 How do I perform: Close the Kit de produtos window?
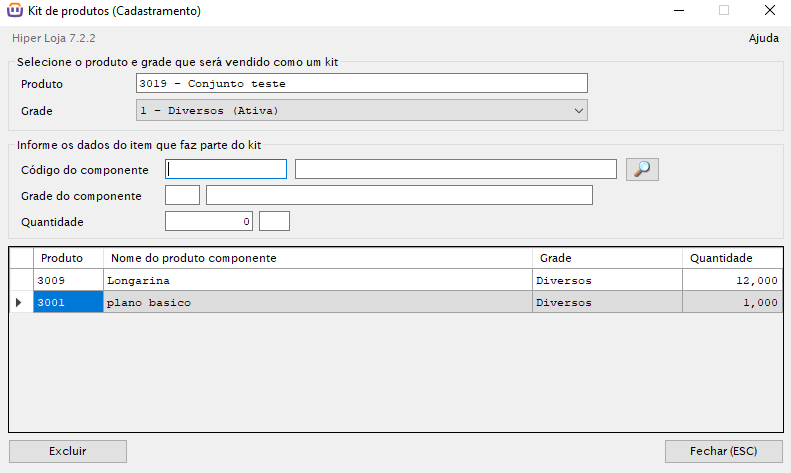[769, 10]
